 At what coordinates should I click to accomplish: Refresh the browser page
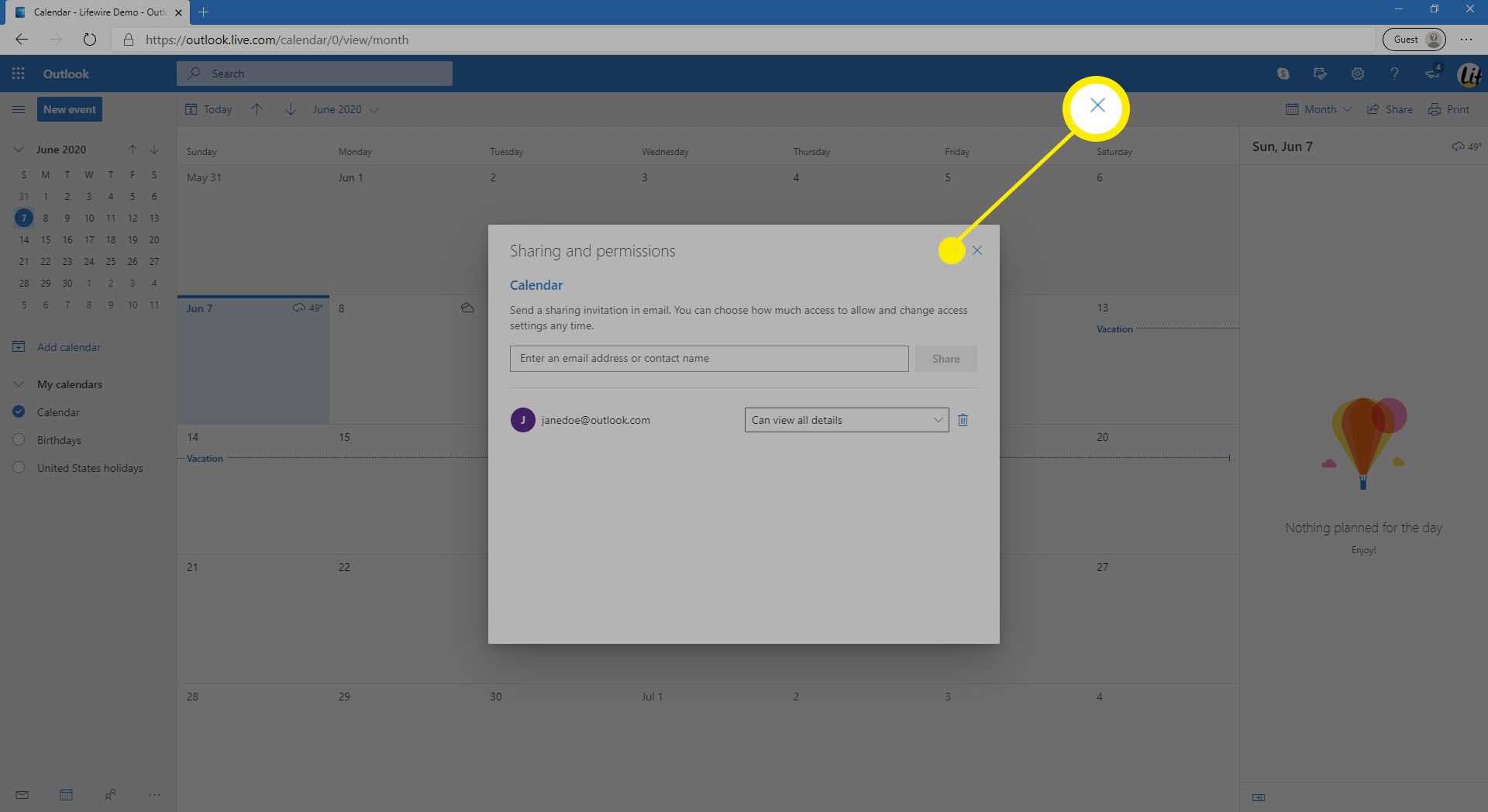click(90, 40)
